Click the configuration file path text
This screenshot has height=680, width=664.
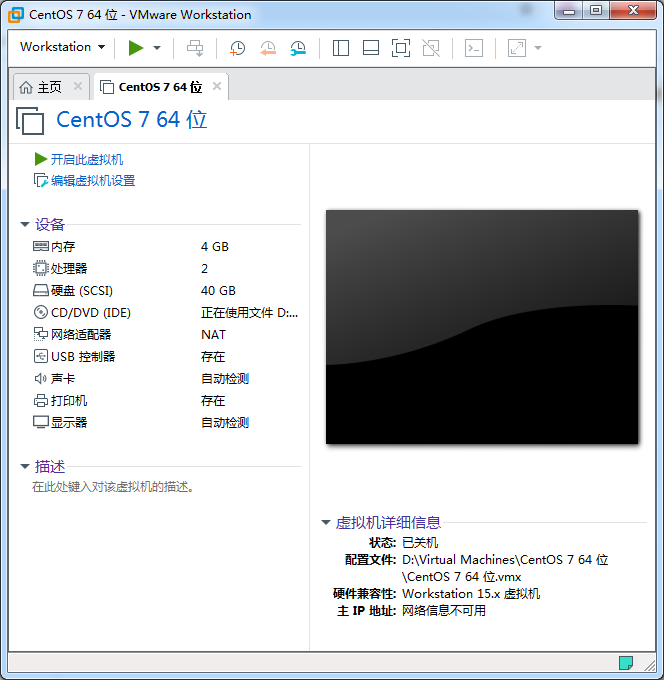(505, 568)
